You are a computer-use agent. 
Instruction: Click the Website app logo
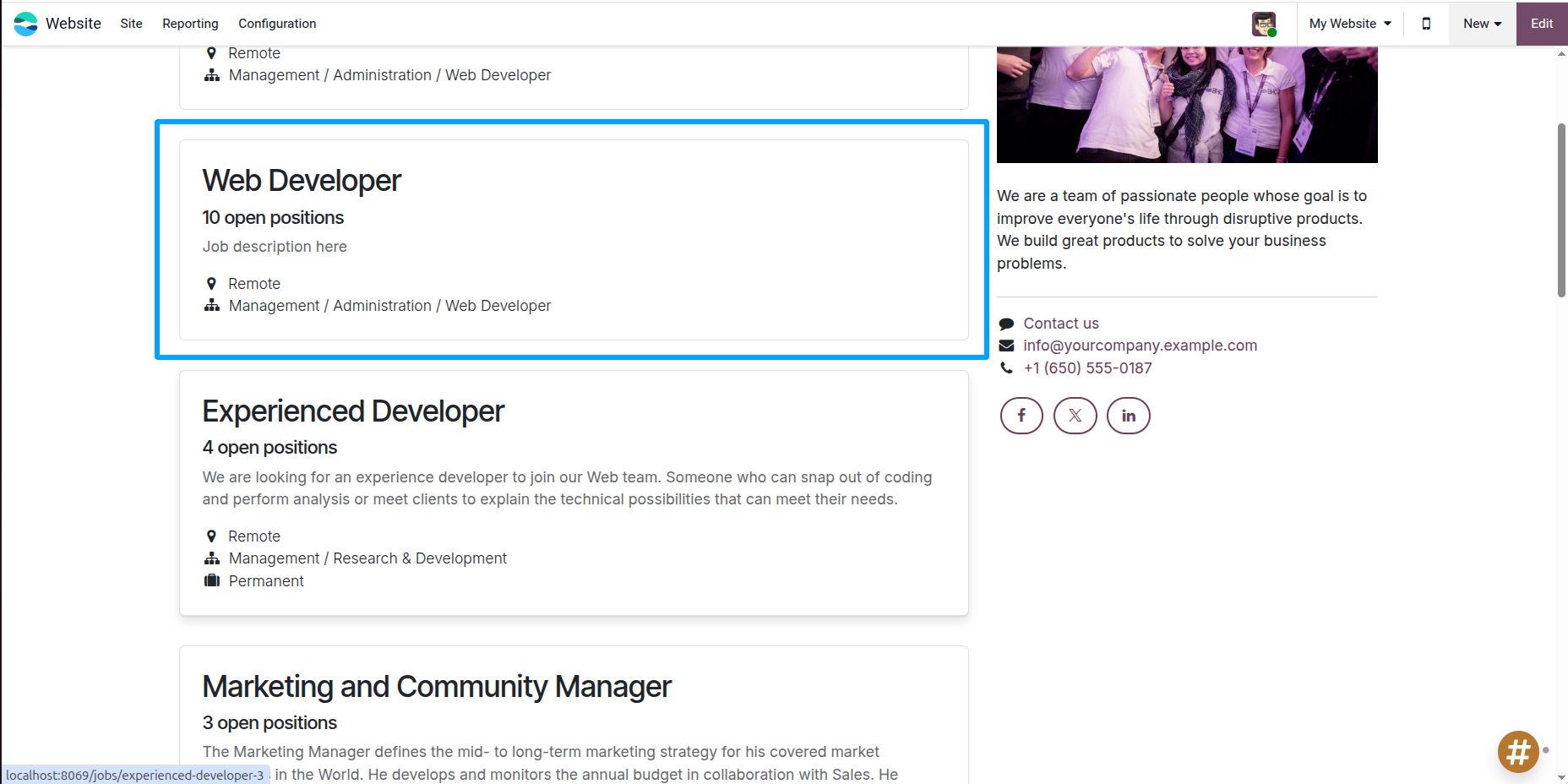point(26,23)
